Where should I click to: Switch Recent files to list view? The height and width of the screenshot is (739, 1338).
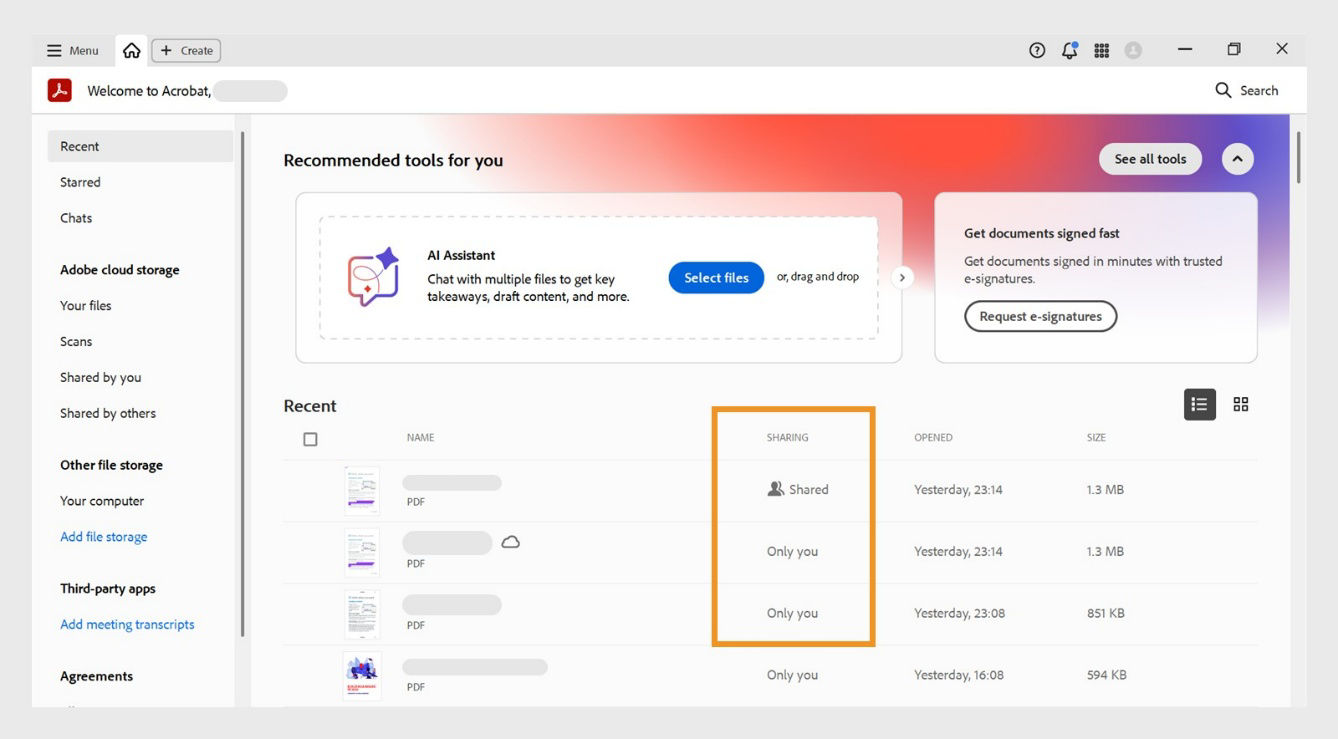click(1199, 404)
